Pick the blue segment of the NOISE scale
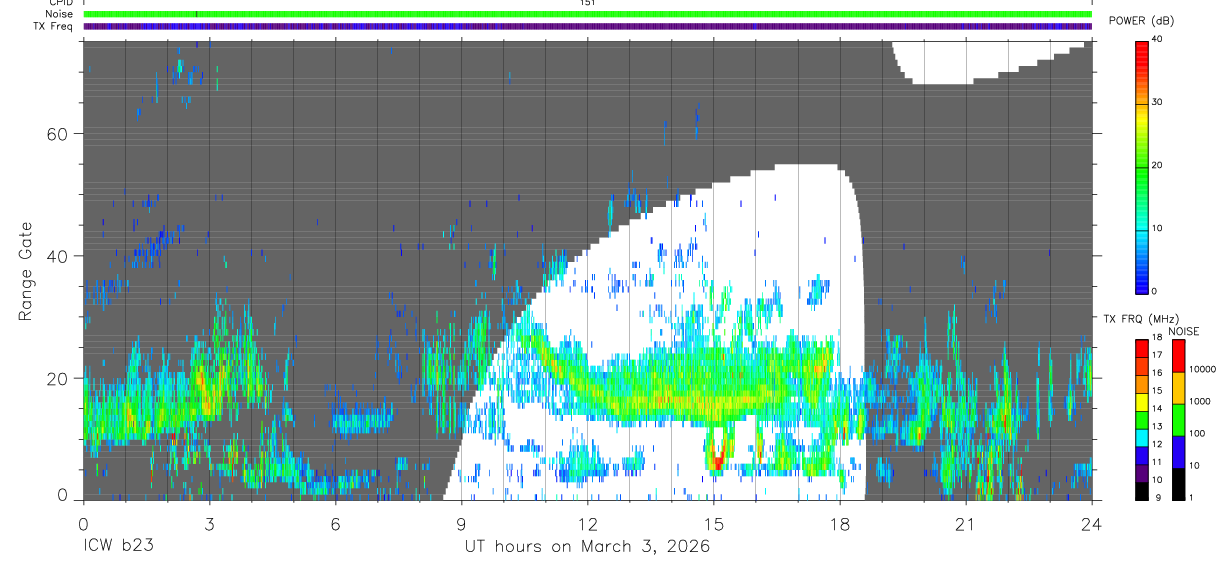Screen dimensions: 1228x567 (1178, 452)
